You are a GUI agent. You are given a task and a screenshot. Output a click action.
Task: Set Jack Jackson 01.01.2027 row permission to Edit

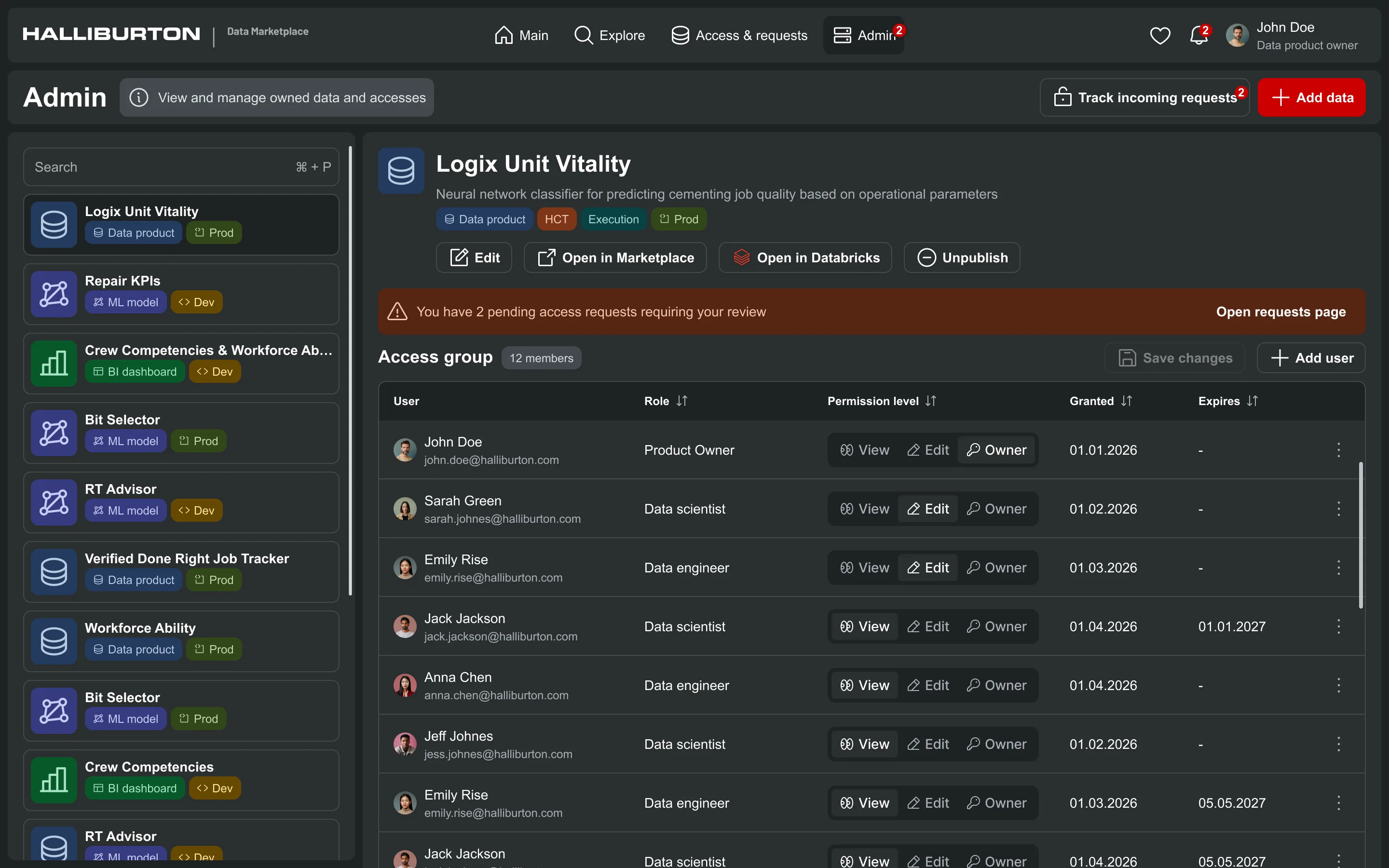pos(928,626)
